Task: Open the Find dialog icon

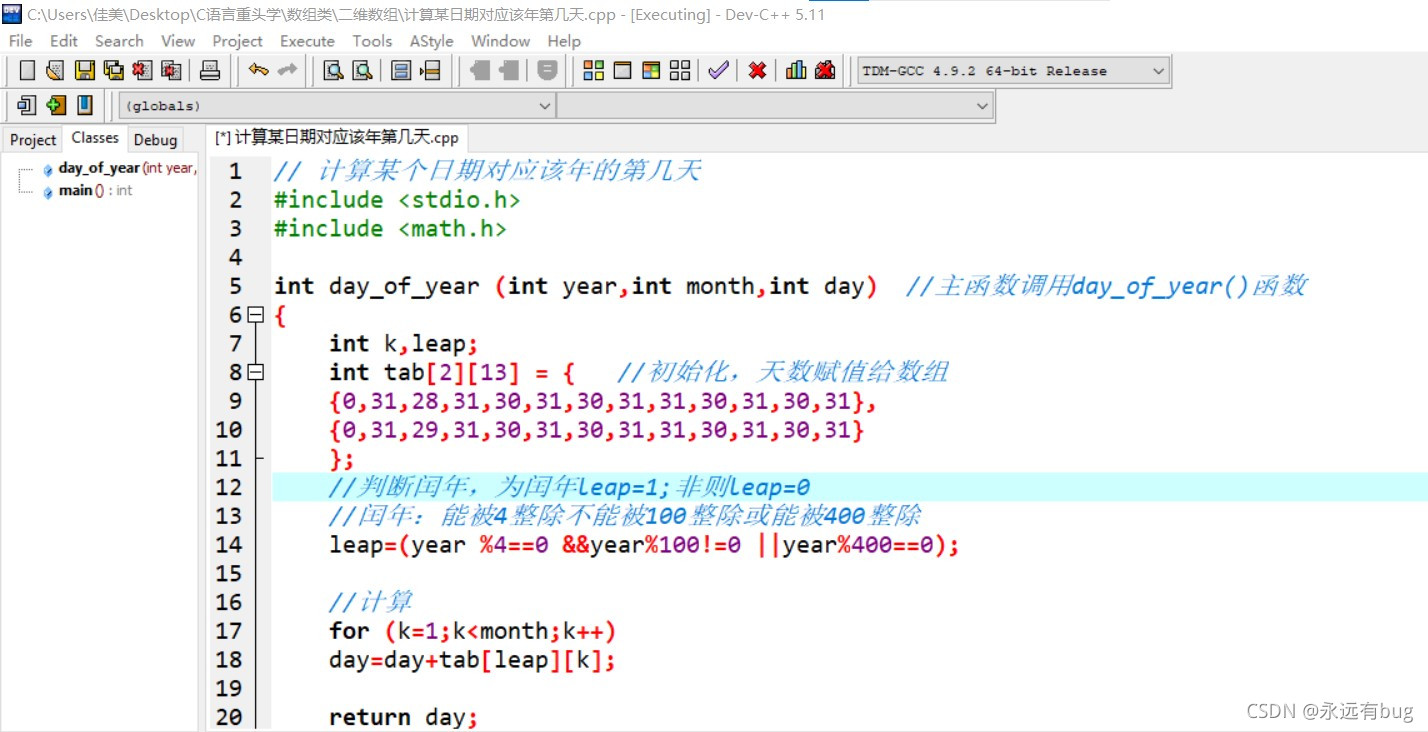Action: [333, 70]
